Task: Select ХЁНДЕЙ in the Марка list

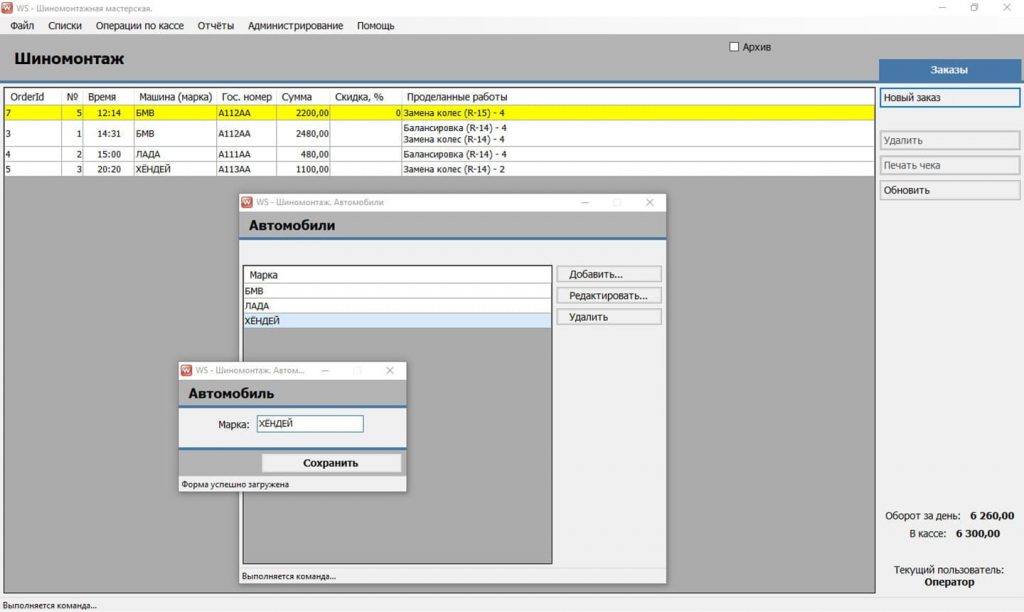Action: tap(397, 321)
